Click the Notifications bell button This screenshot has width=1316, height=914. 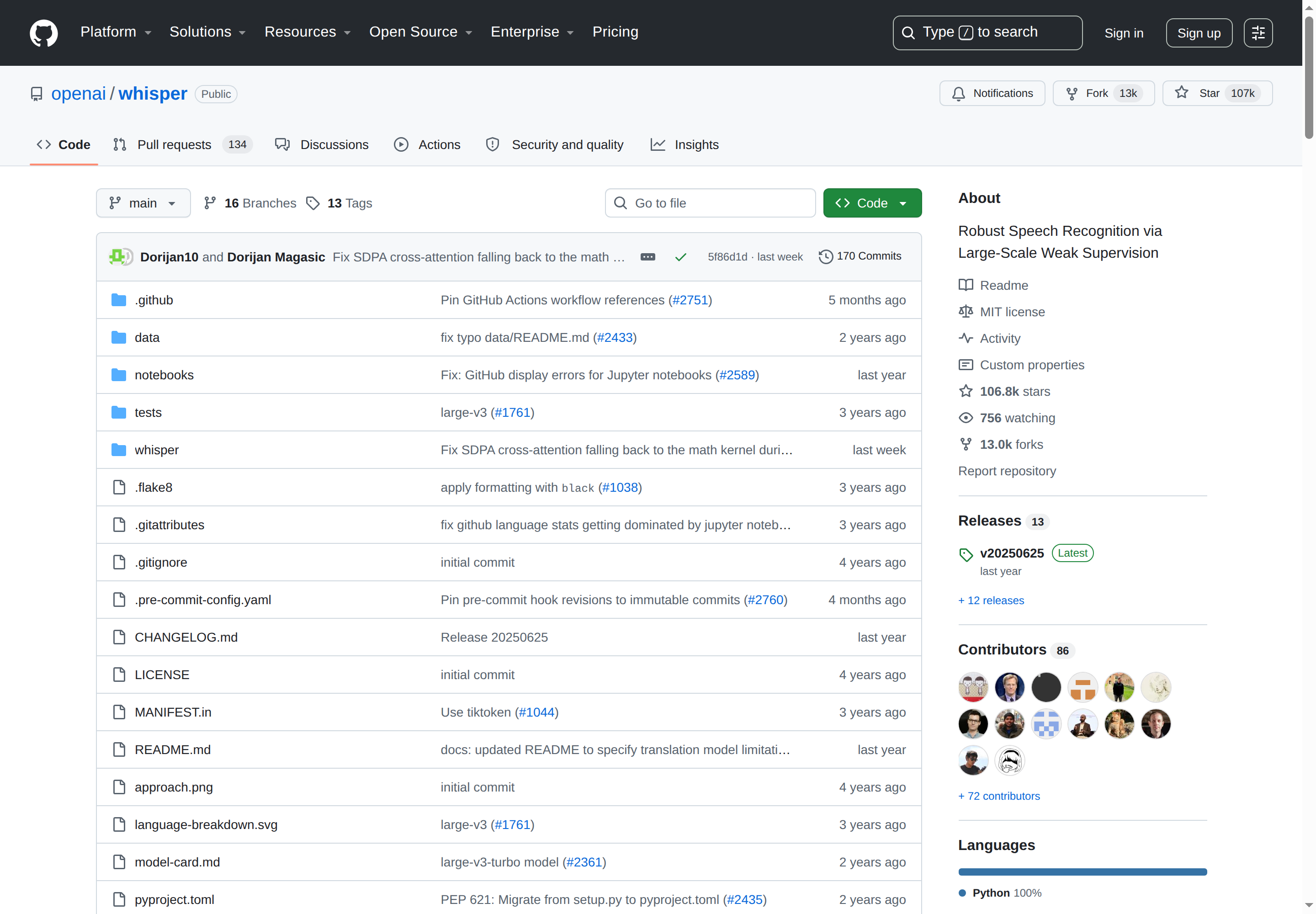tap(992, 93)
